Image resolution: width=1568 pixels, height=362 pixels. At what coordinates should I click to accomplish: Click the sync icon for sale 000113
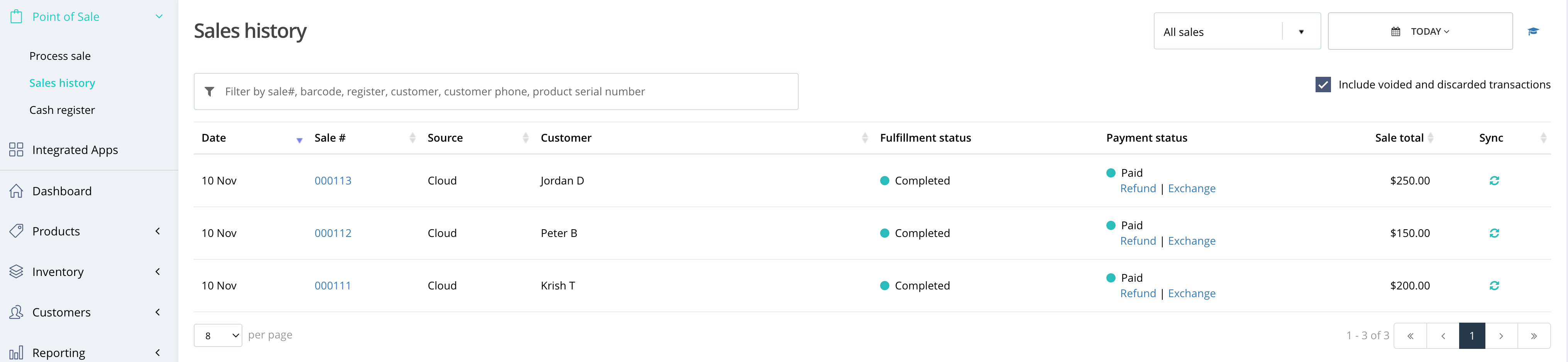1494,181
